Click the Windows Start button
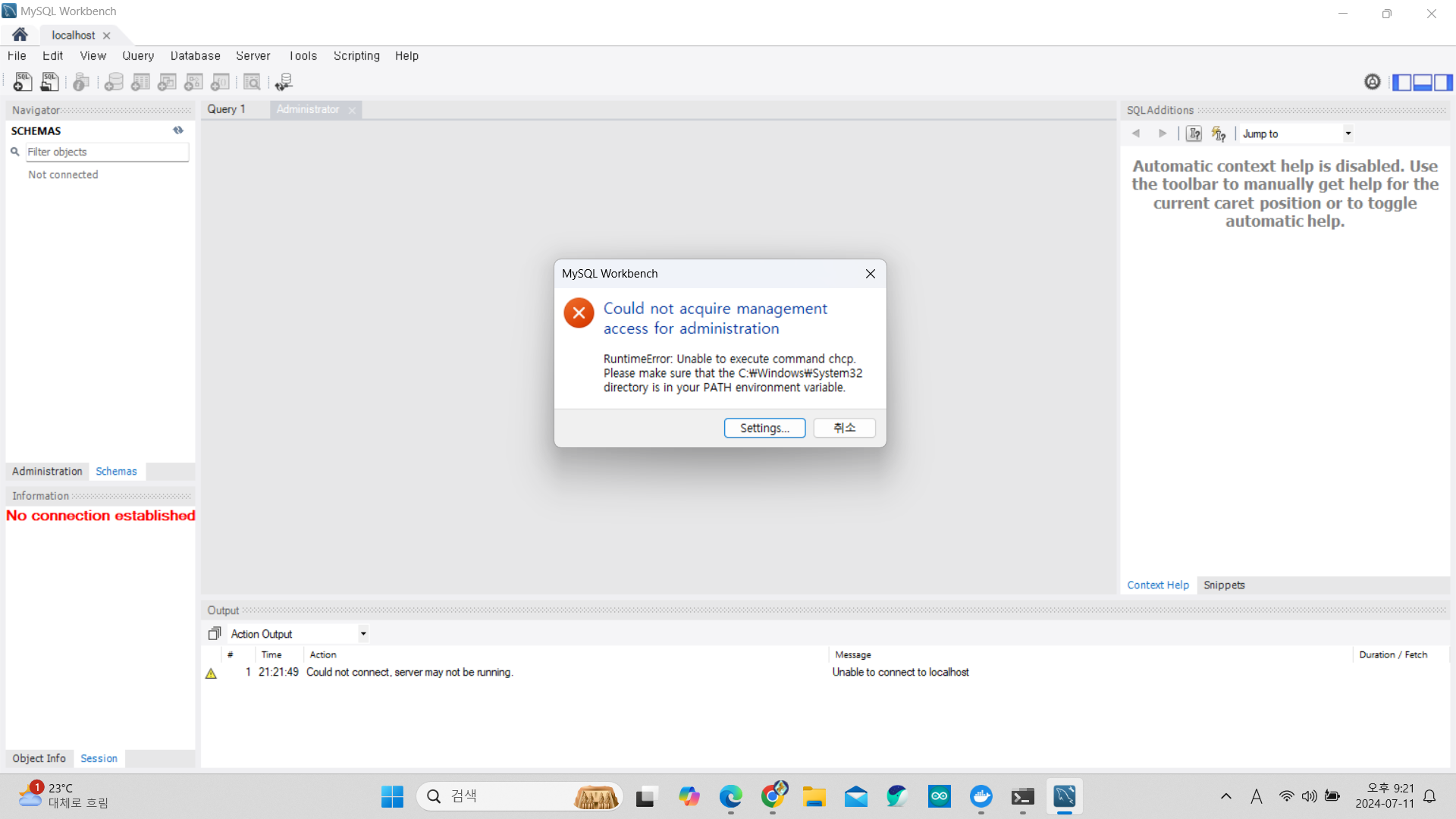 click(x=392, y=796)
